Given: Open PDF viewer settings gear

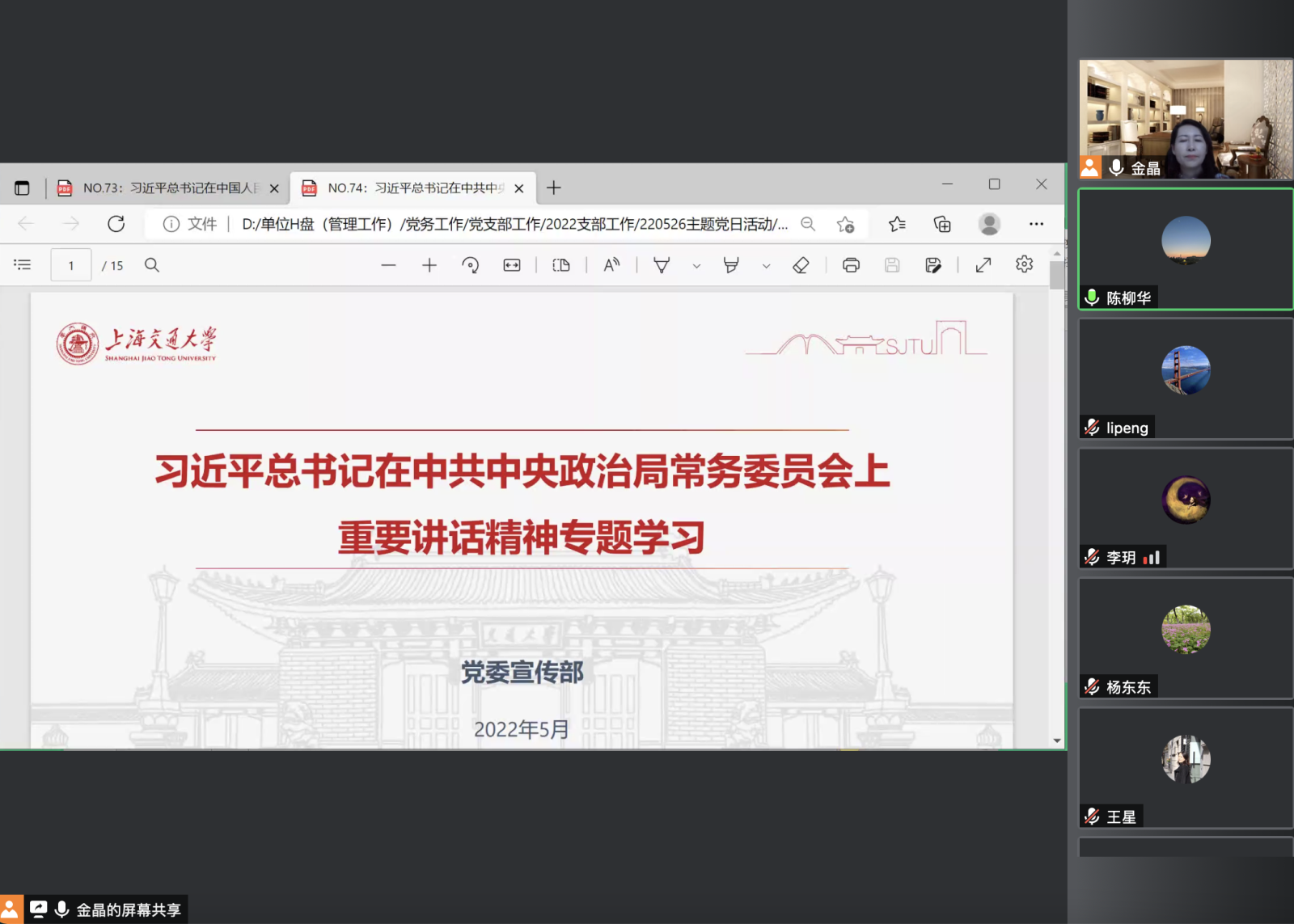Looking at the screenshot, I should click(1025, 264).
